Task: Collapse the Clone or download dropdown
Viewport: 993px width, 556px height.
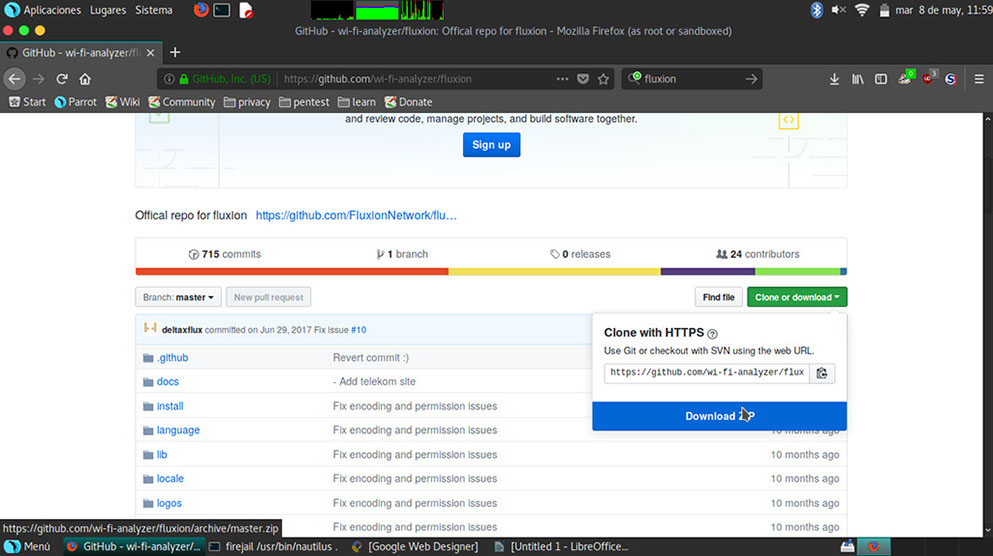Action: (x=796, y=297)
